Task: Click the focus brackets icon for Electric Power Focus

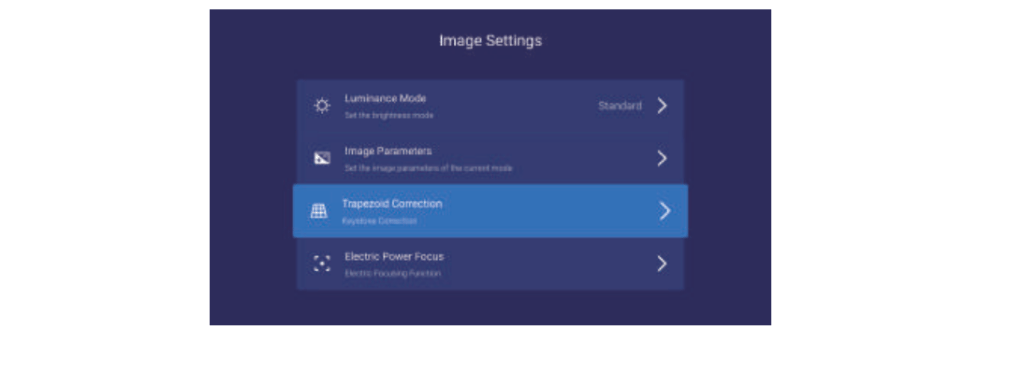Action: tap(322, 264)
